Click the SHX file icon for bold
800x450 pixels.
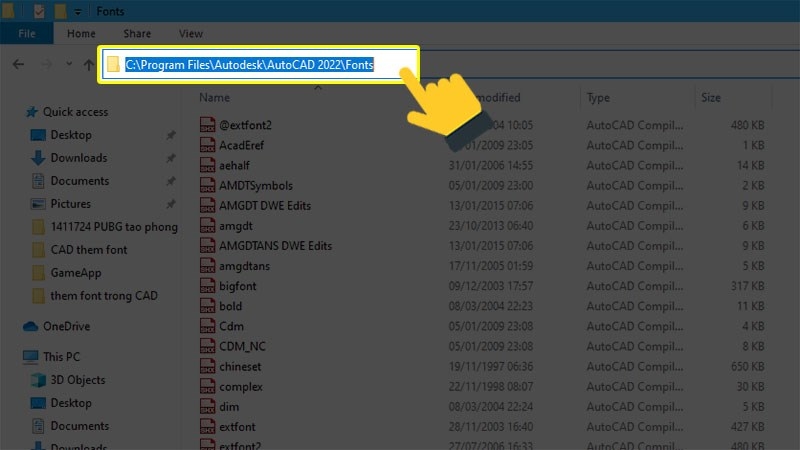click(207, 306)
